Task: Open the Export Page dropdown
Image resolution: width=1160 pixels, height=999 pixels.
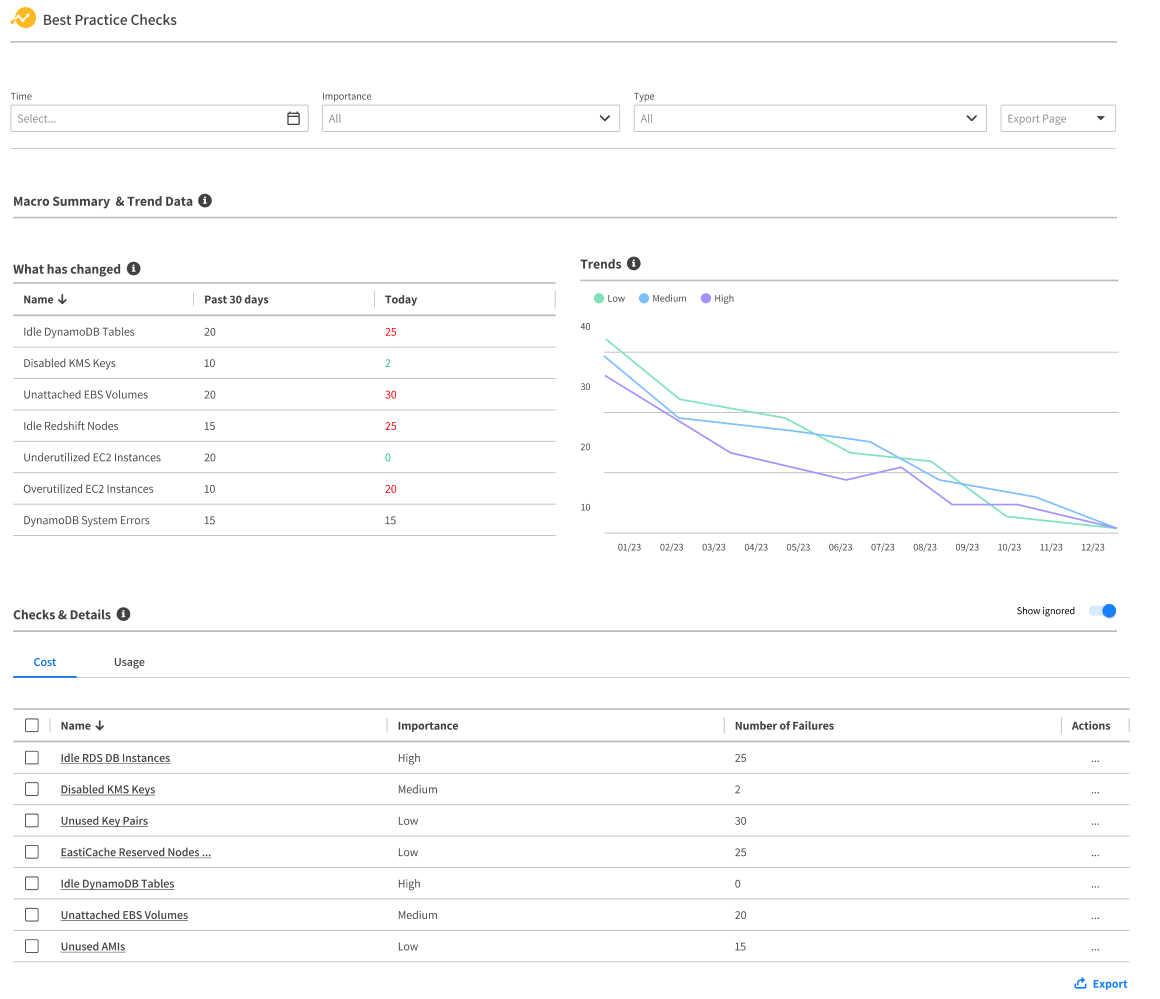Action: [1057, 118]
